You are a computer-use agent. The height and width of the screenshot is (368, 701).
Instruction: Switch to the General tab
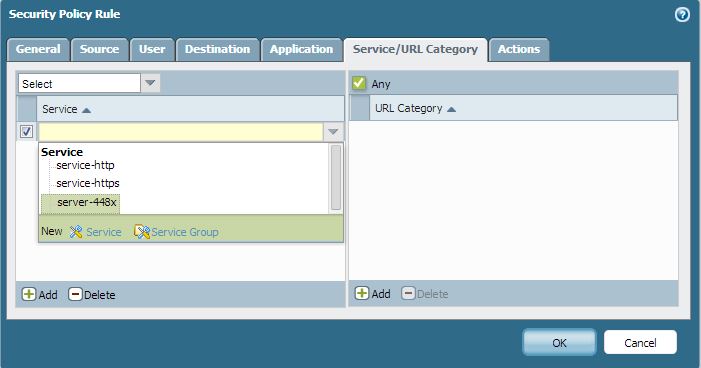[x=38, y=49]
